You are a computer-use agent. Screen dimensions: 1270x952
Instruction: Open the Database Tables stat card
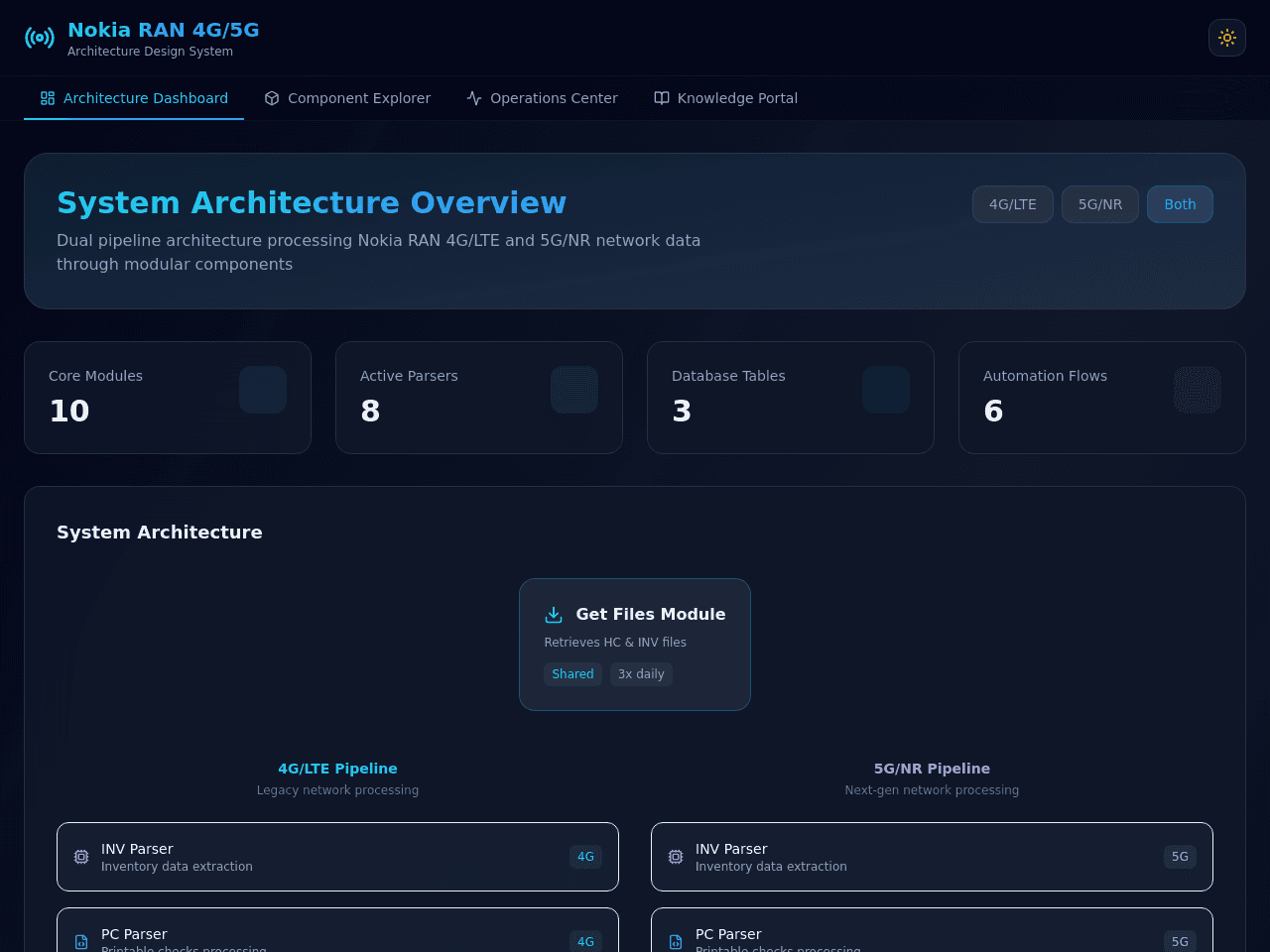click(x=791, y=398)
